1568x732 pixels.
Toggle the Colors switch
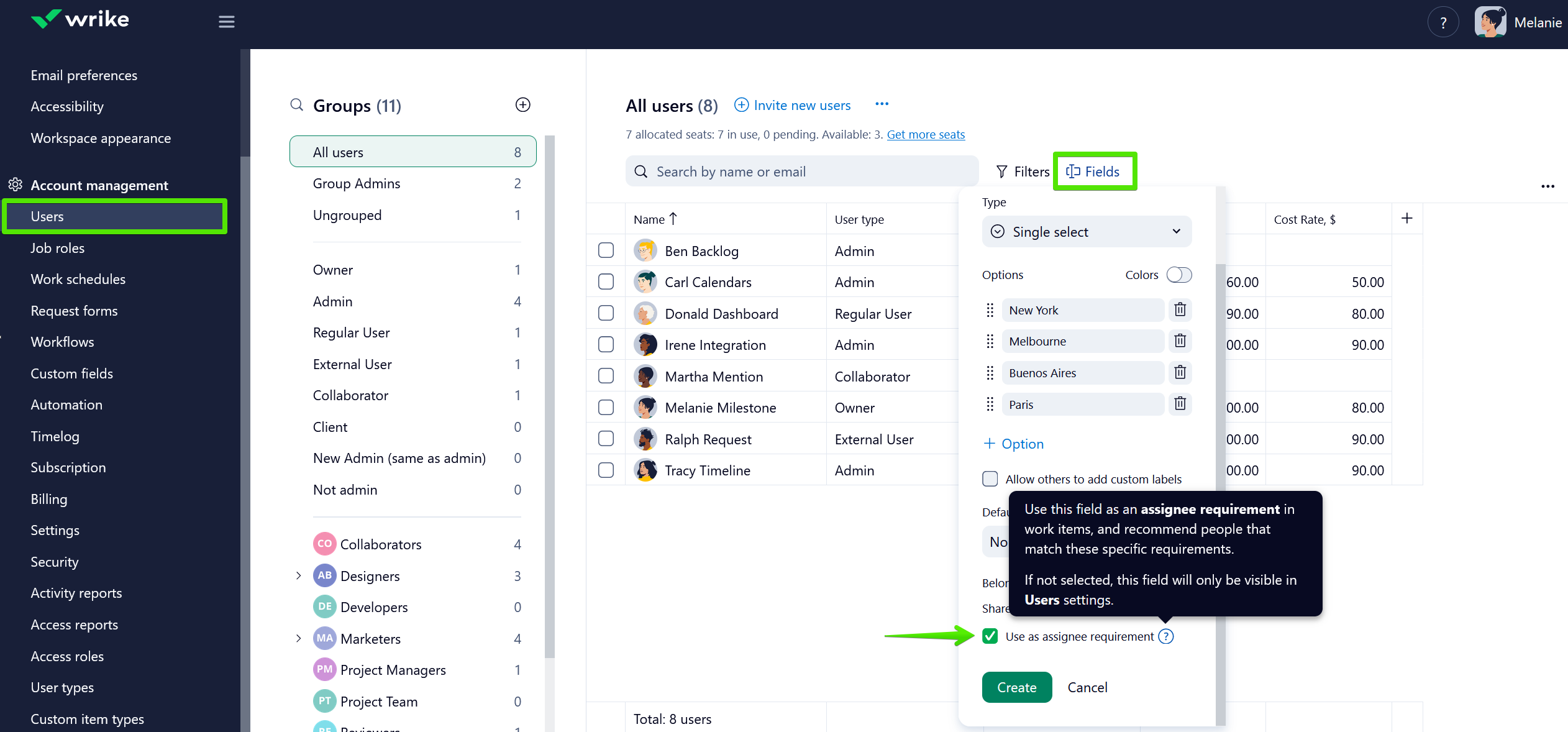tap(1178, 275)
